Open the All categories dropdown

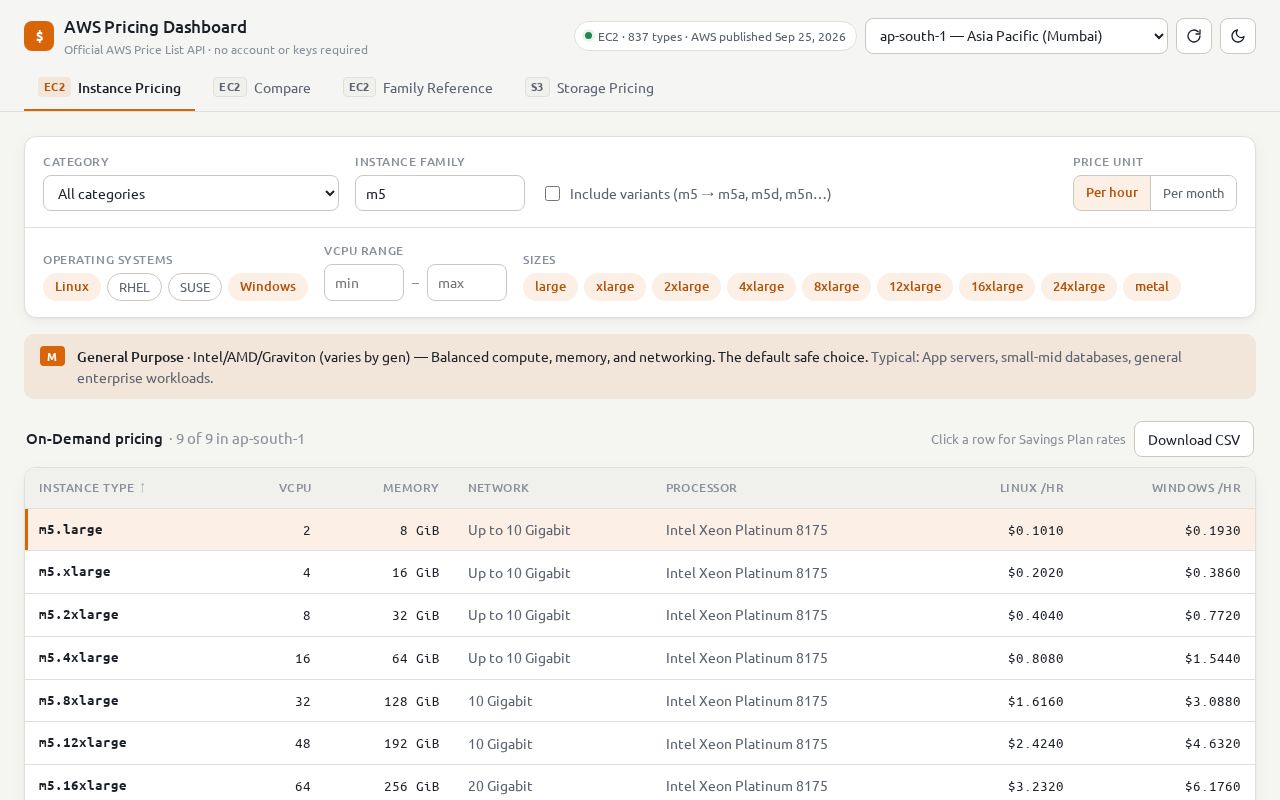coord(191,193)
